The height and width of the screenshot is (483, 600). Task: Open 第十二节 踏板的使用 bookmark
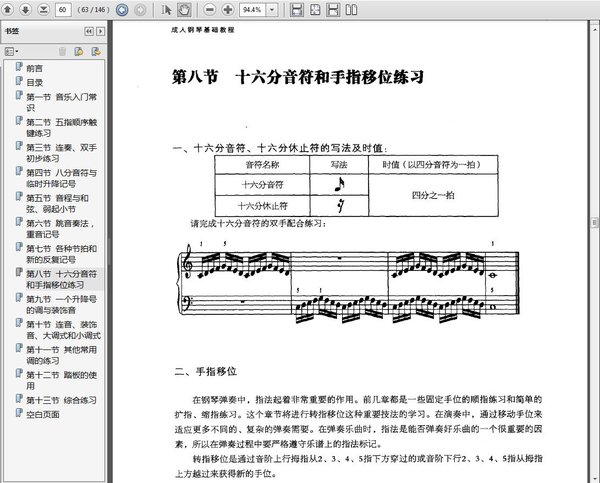pyautogui.click(x=62, y=380)
